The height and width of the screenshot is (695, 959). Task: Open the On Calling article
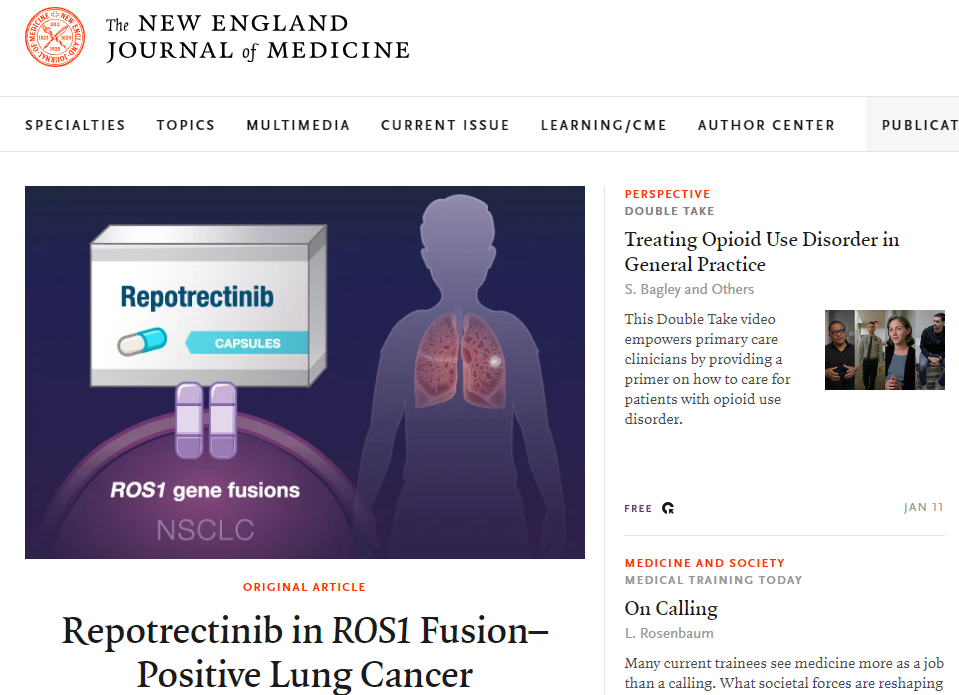[x=671, y=608]
